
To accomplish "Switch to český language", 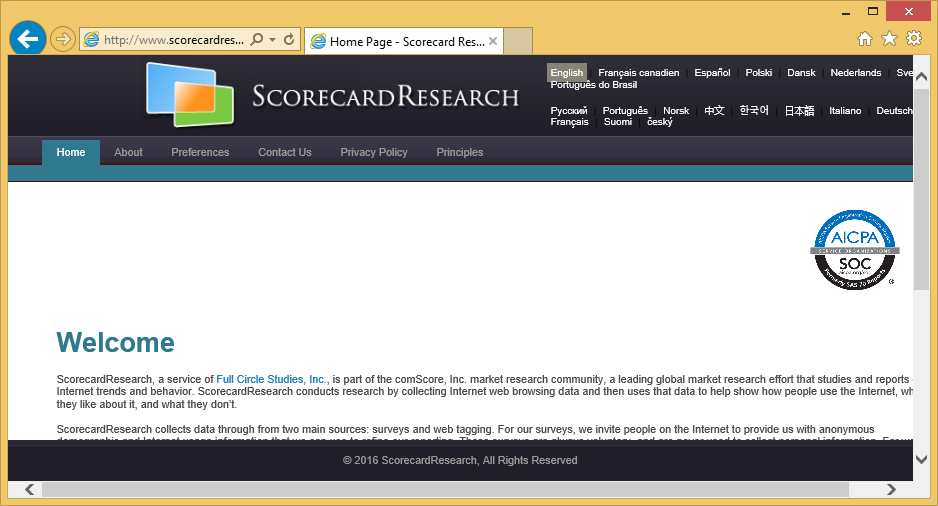I will (660, 122).
